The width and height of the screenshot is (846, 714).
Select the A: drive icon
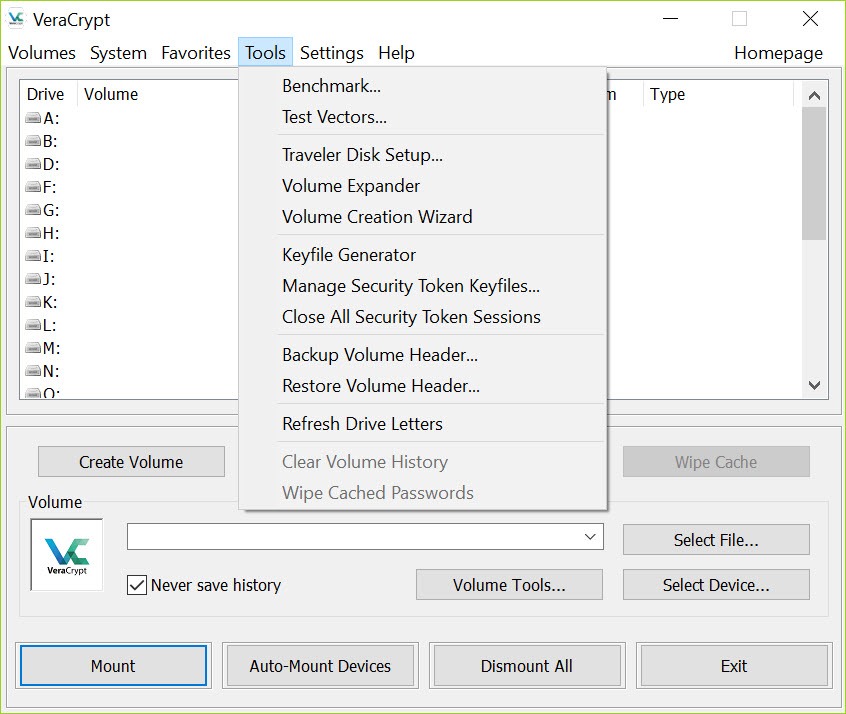click(33, 118)
